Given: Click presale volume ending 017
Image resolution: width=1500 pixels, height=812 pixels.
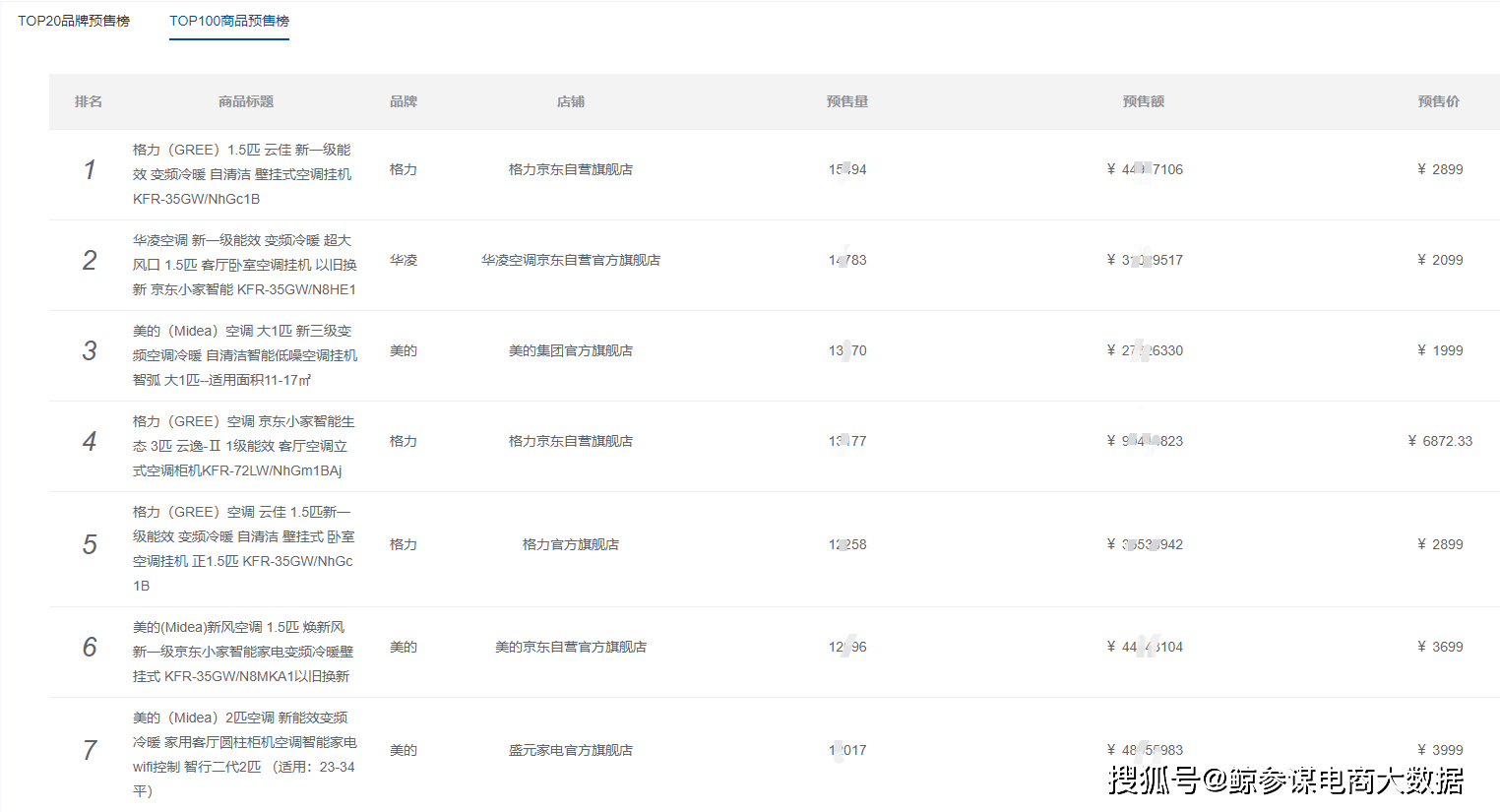Looking at the screenshot, I should click(x=847, y=750).
